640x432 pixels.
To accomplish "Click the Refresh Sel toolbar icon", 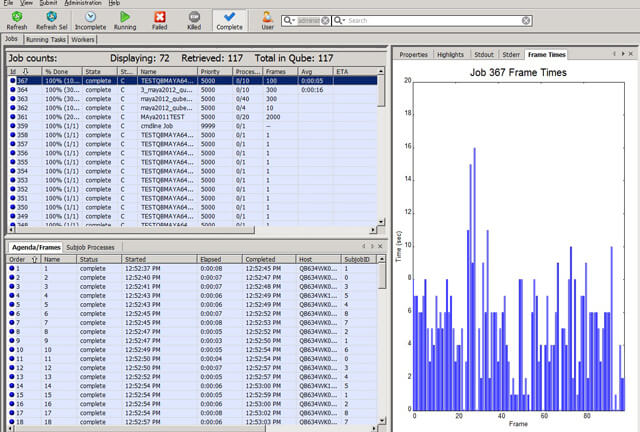I will tap(51, 20).
